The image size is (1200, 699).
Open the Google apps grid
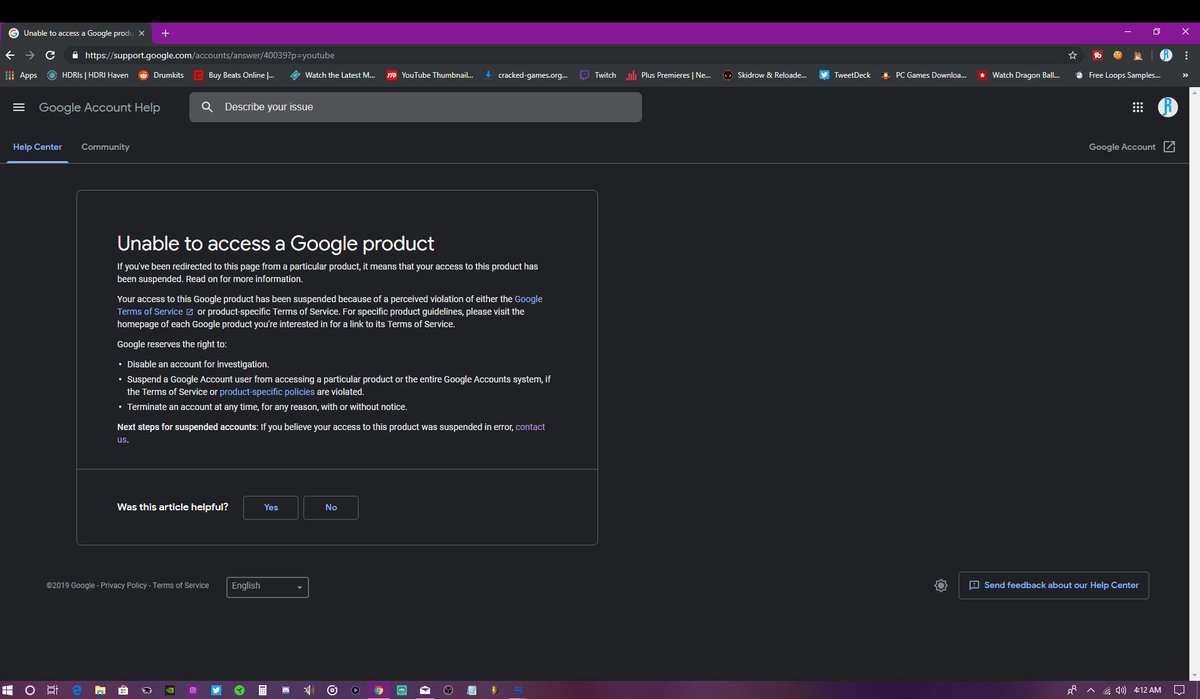[x=1138, y=107]
